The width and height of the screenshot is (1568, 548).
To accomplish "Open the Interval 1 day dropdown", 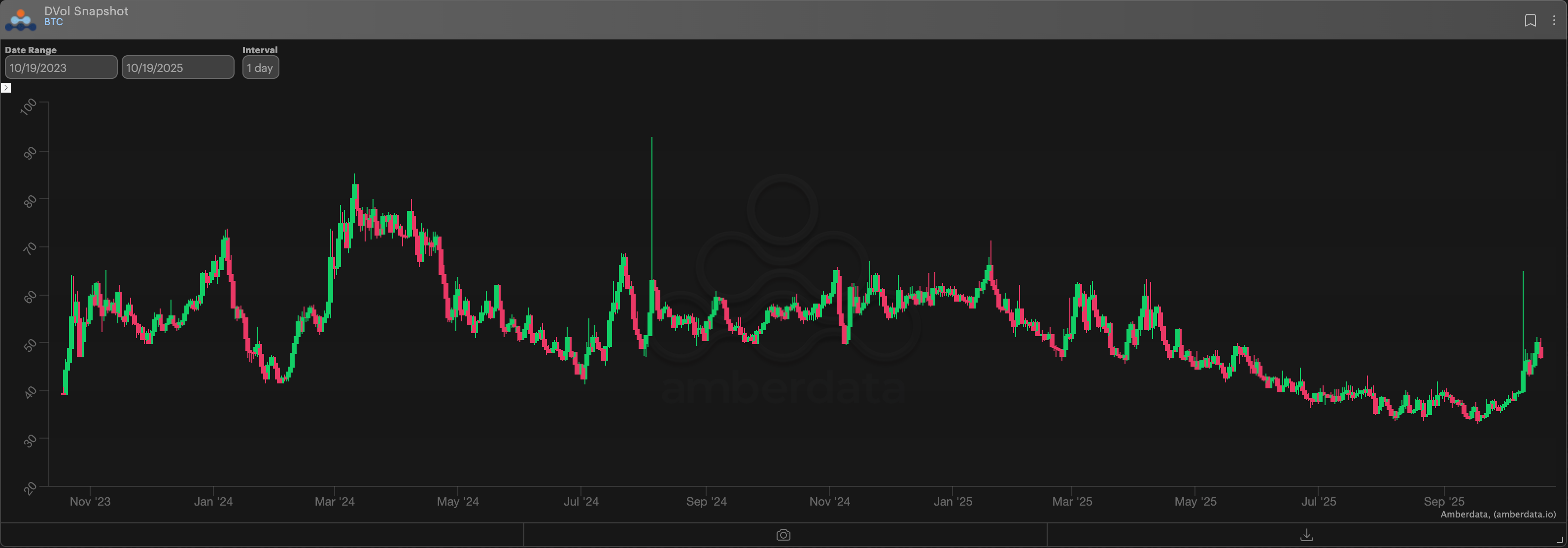I will point(261,68).
